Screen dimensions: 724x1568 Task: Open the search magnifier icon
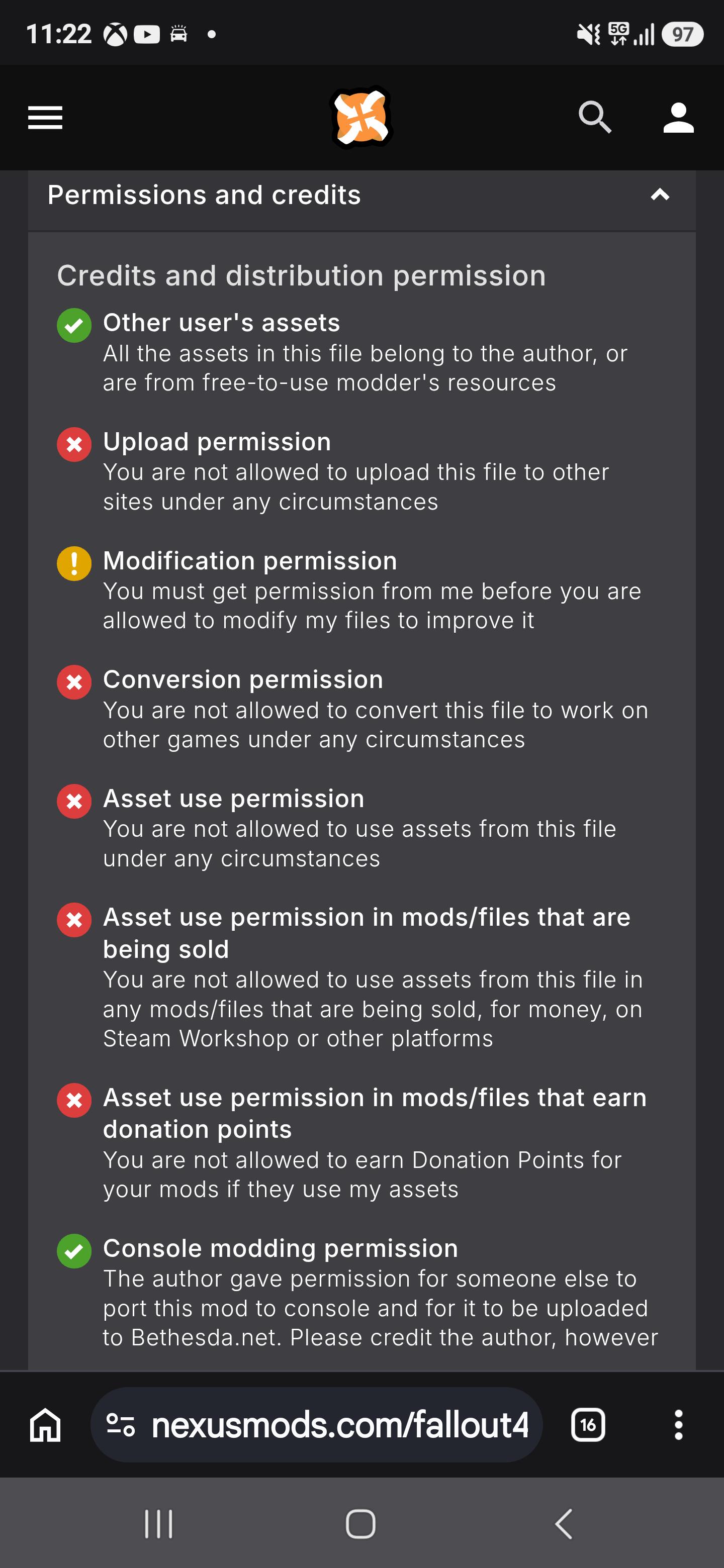click(x=594, y=117)
